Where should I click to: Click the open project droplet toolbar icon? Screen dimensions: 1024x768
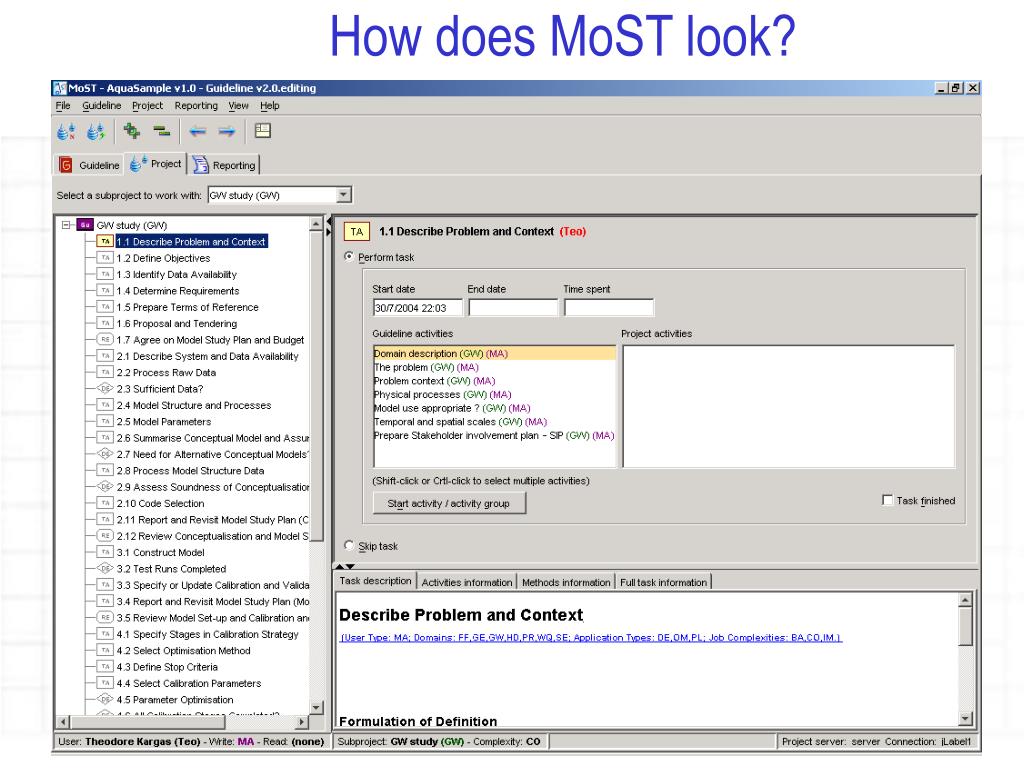(95, 131)
